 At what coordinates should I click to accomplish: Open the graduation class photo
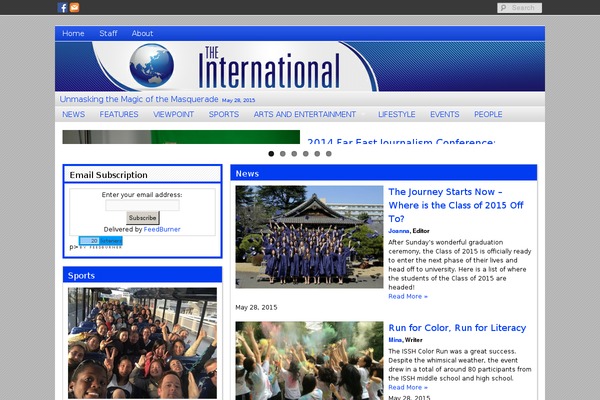pyautogui.click(x=309, y=237)
